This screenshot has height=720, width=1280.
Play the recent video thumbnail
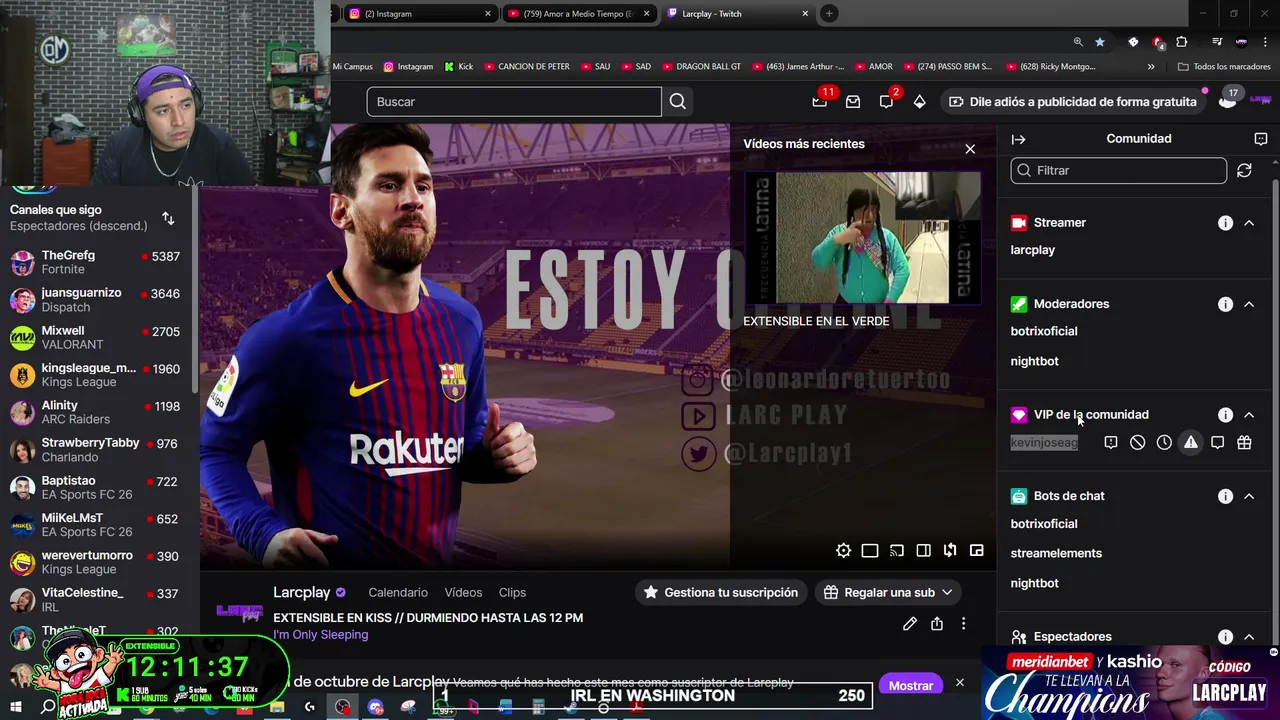pos(862,238)
